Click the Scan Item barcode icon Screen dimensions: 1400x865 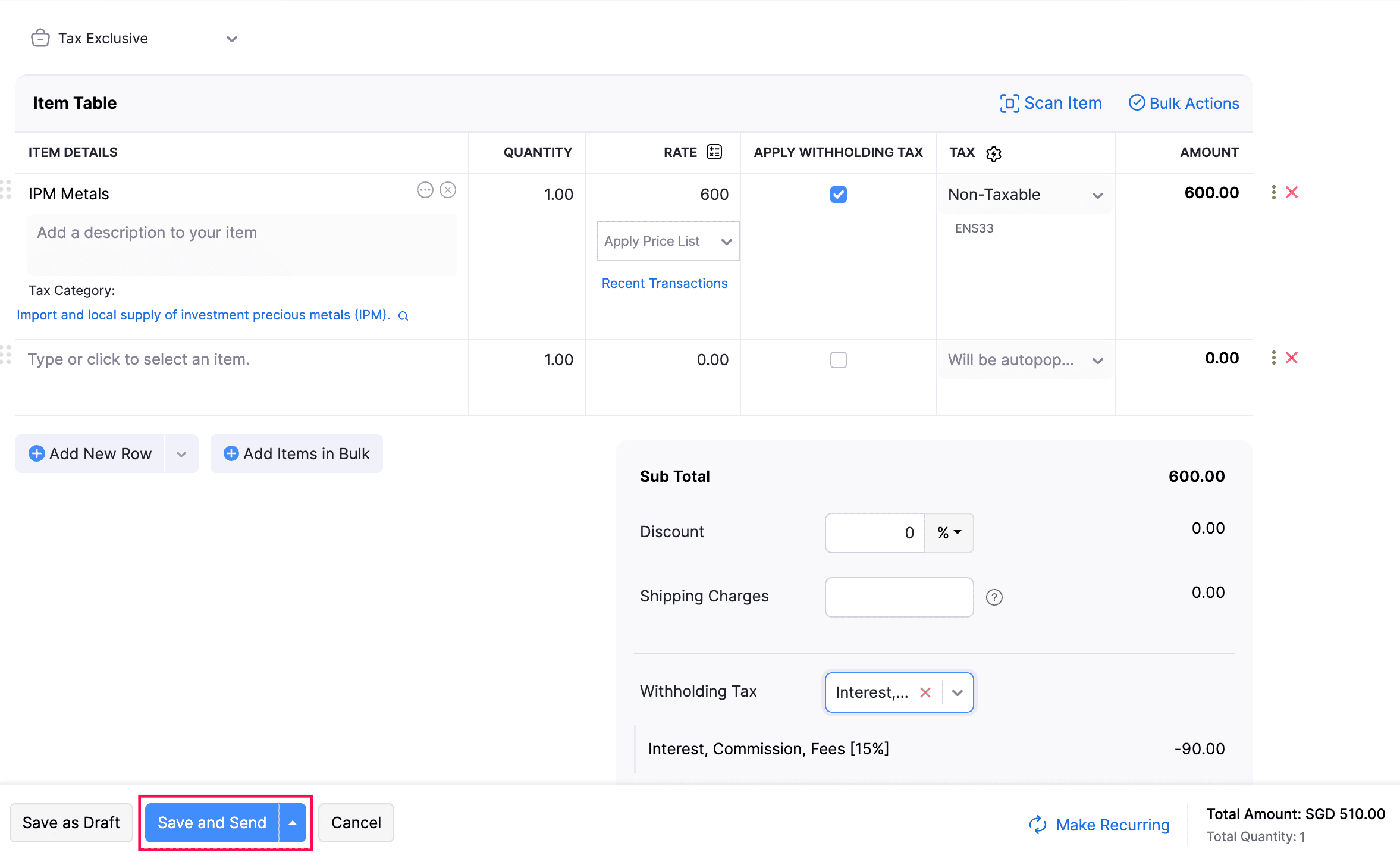(1009, 103)
